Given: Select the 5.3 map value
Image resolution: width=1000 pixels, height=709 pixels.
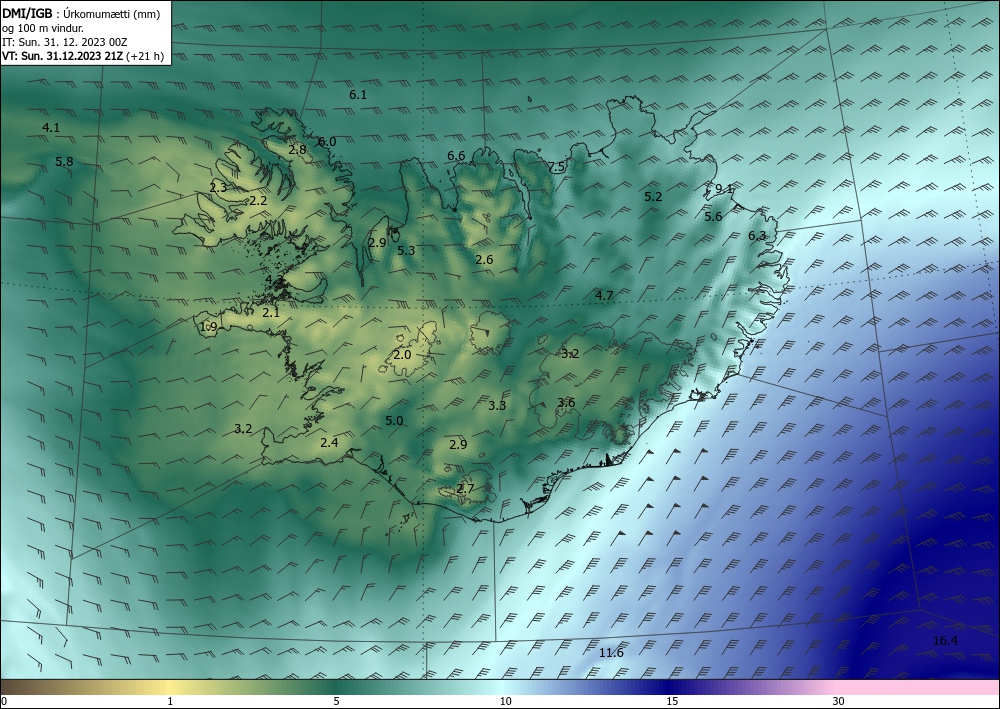Looking at the screenshot, I should (406, 251).
